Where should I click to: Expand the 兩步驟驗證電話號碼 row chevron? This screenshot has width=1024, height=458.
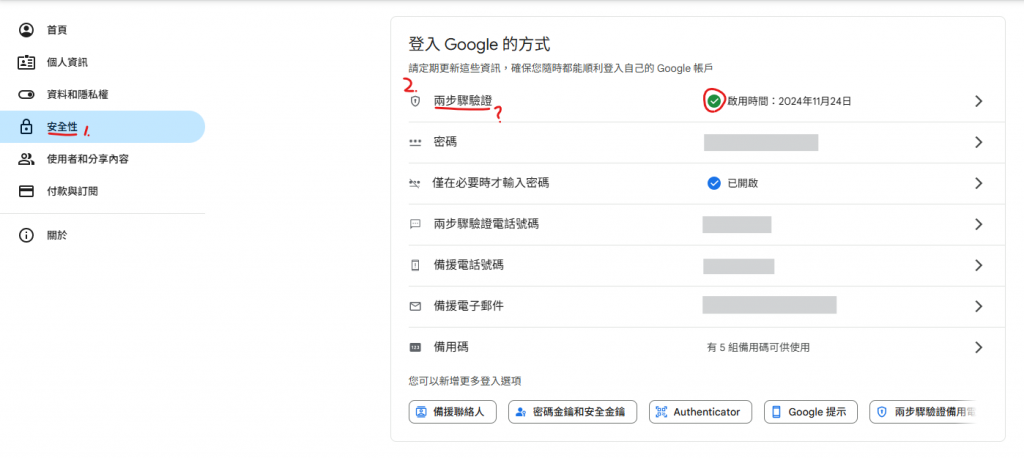[978, 224]
